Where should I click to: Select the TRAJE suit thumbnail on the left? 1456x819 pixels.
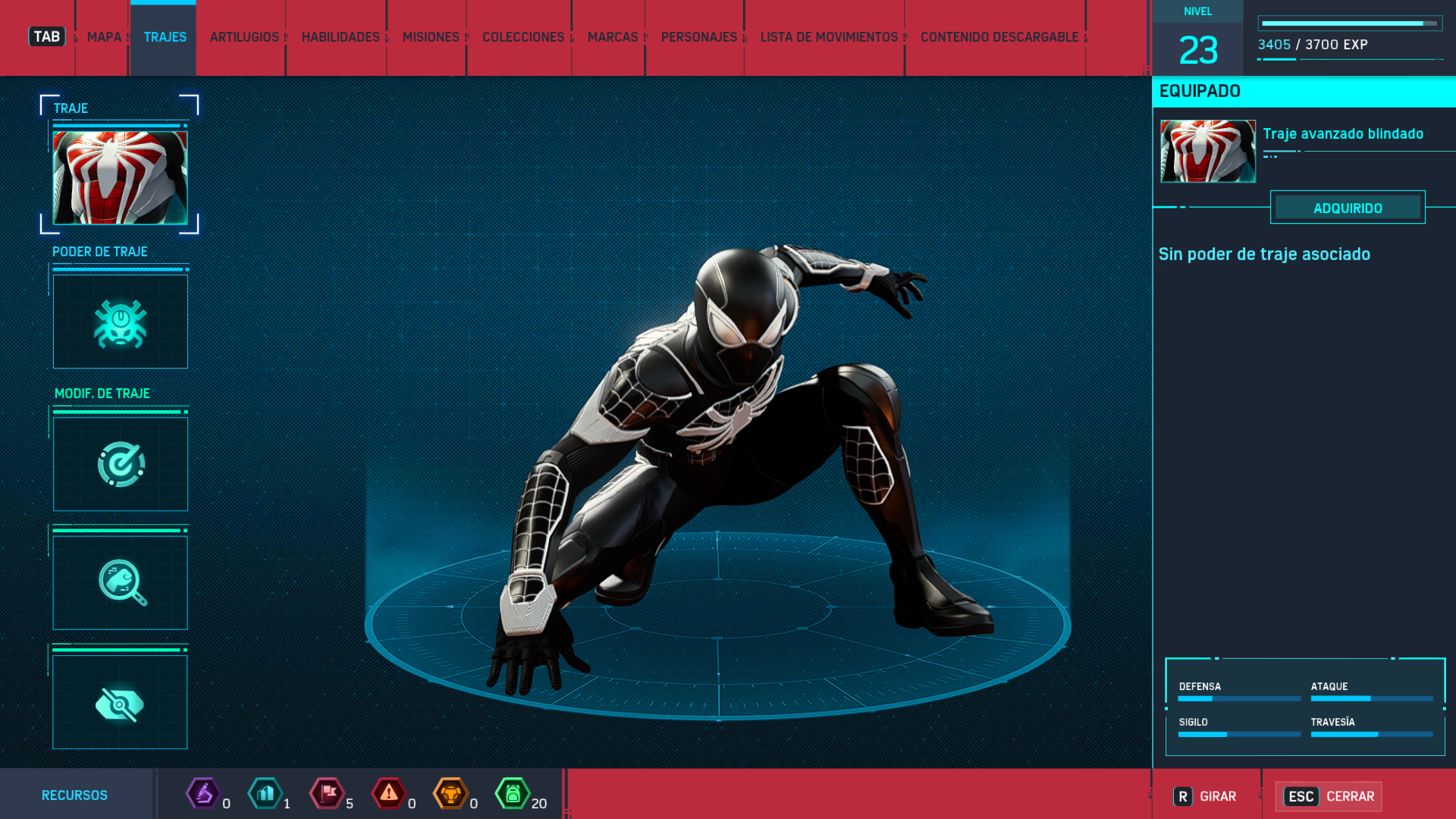point(121,177)
